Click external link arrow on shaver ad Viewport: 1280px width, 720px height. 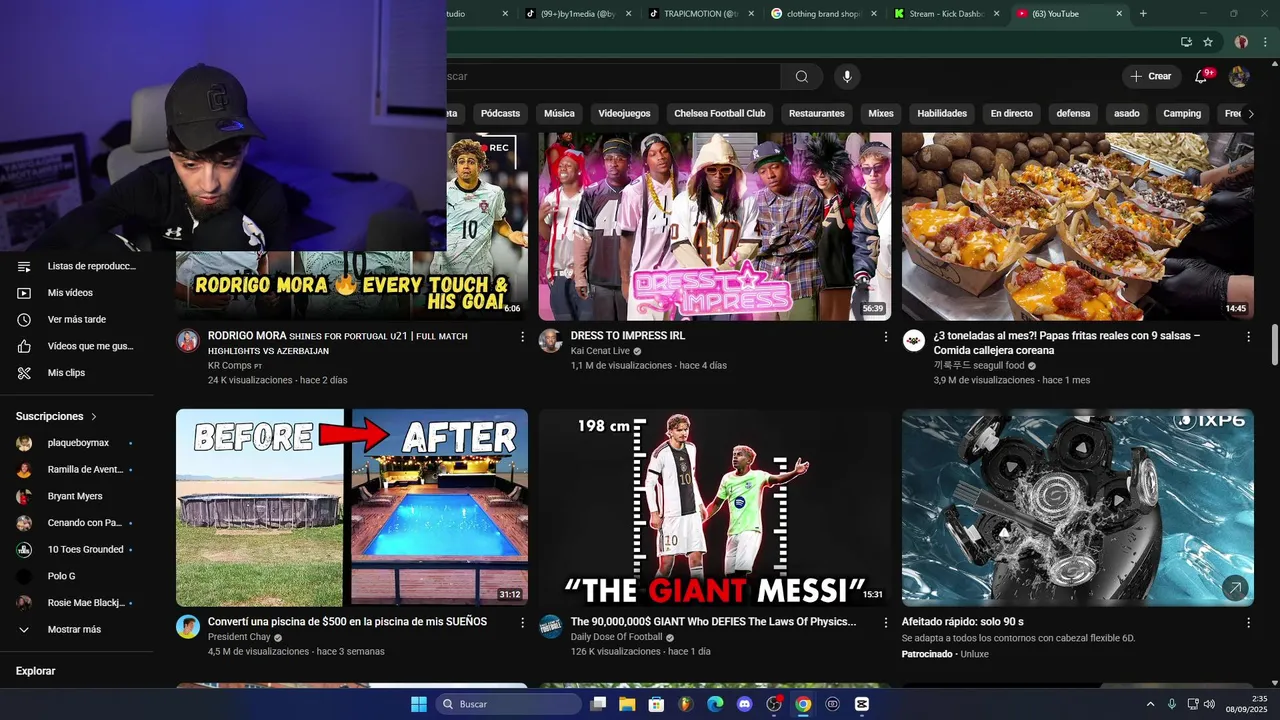1236,589
